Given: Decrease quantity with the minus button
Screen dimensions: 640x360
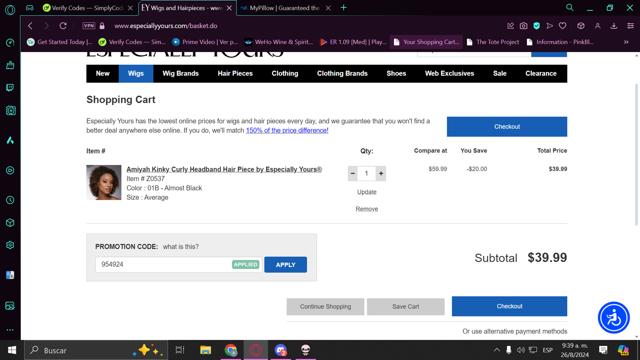Looking at the screenshot, I should pyautogui.click(x=353, y=173).
